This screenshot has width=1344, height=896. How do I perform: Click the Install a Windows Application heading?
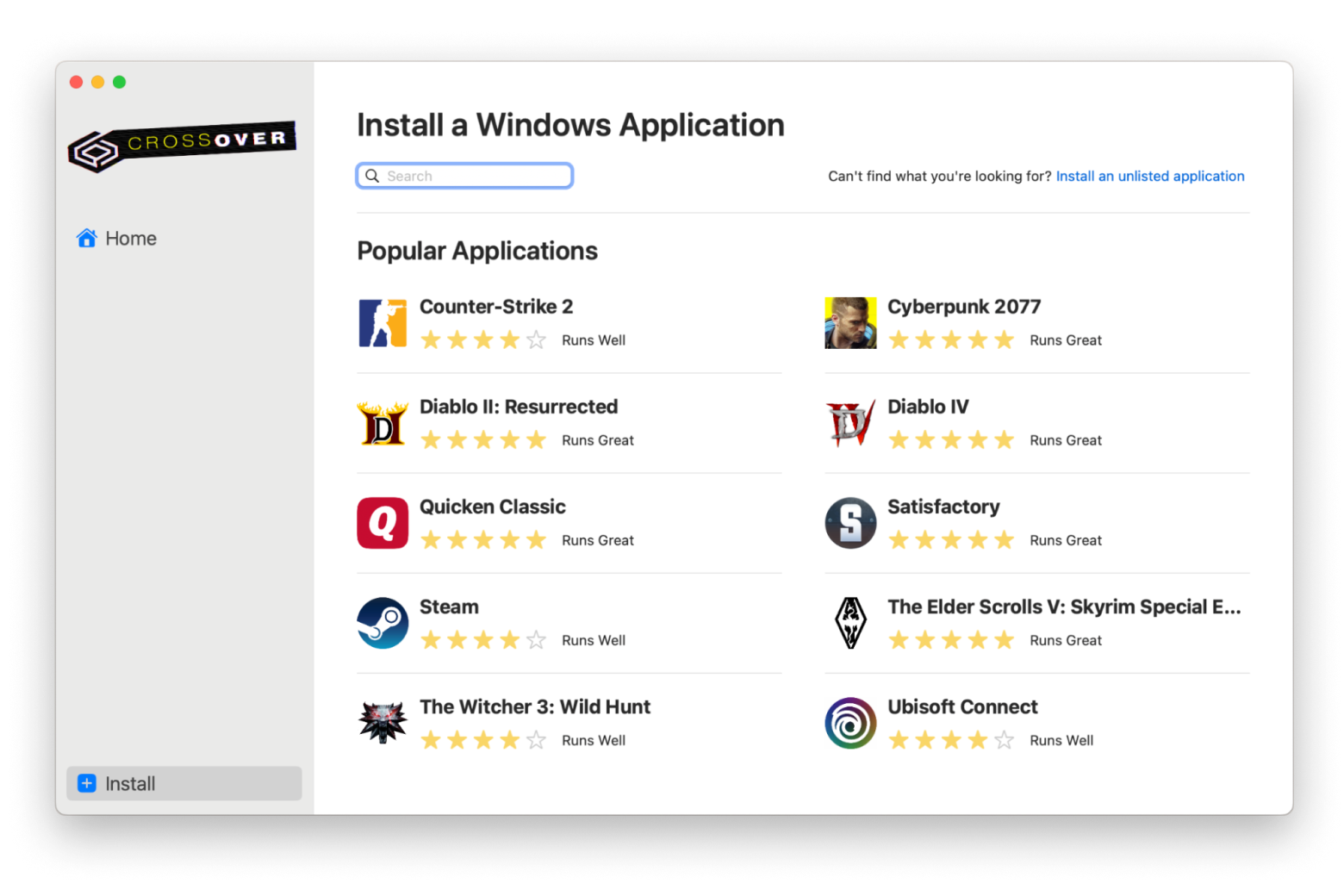tap(570, 125)
